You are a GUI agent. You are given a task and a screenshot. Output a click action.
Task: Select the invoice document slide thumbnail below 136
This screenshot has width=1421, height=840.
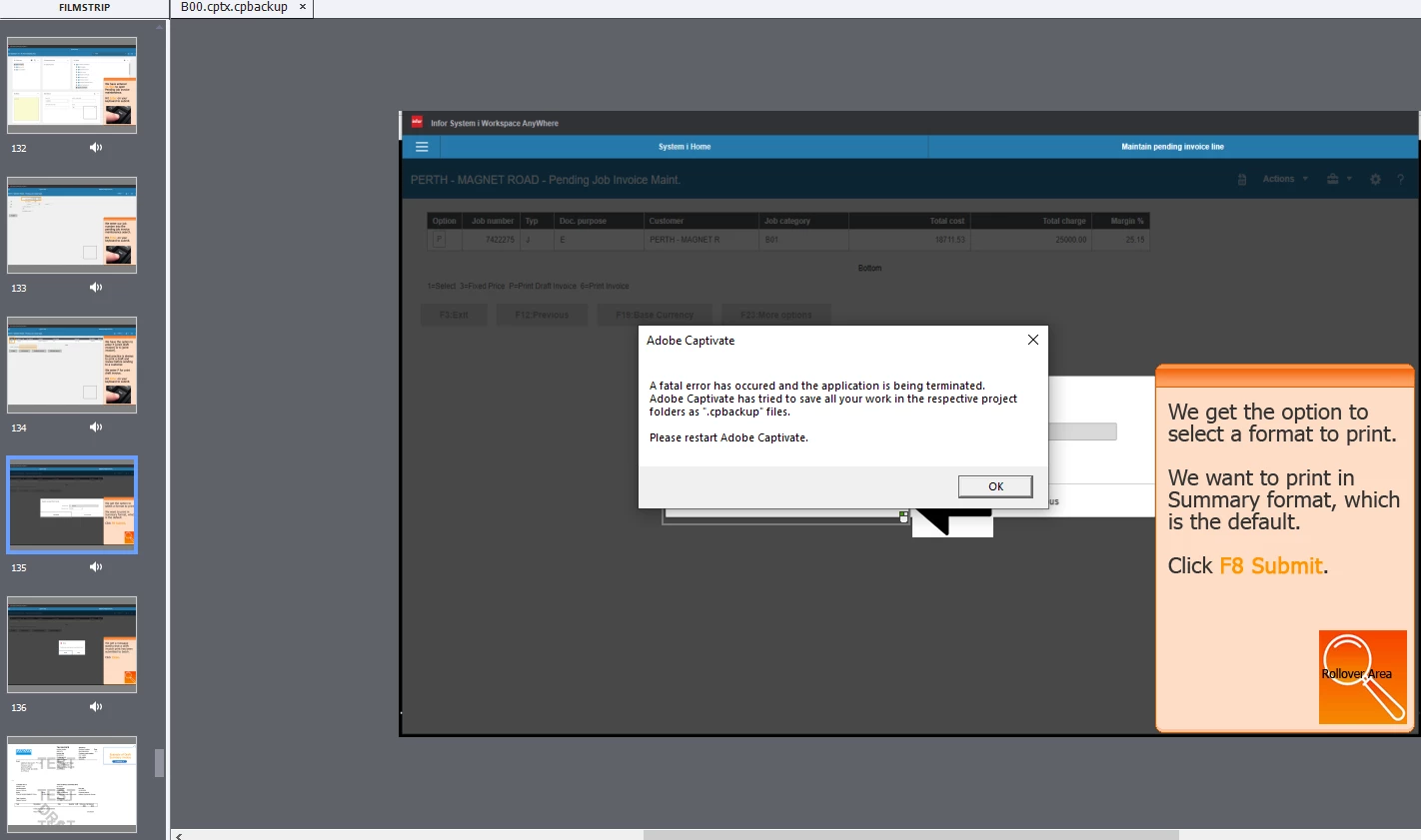72,784
